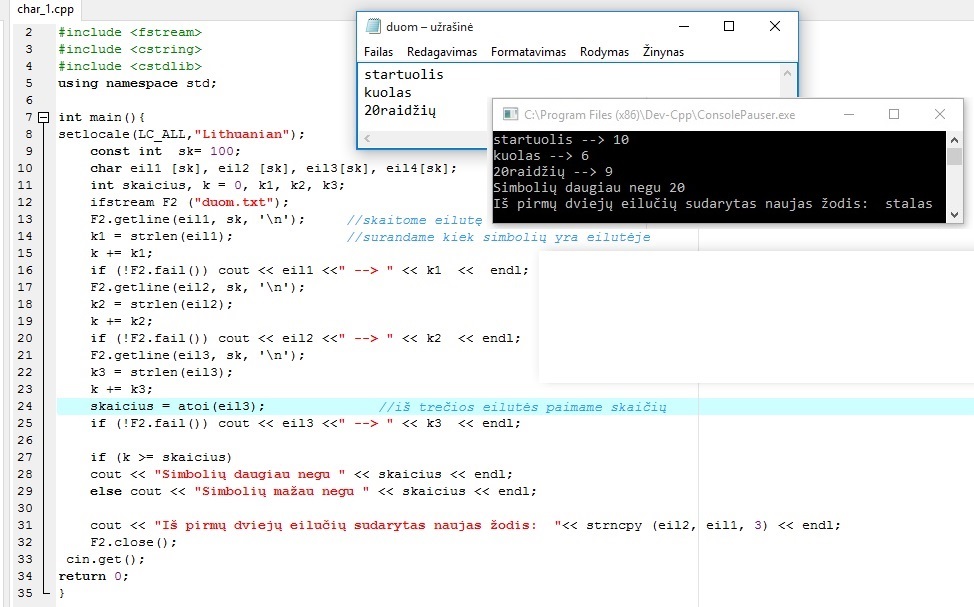Click 'Simbolių daugiau negu 20' console line
Image resolution: width=974 pixels, height=607 pixels.
point(589,188)
